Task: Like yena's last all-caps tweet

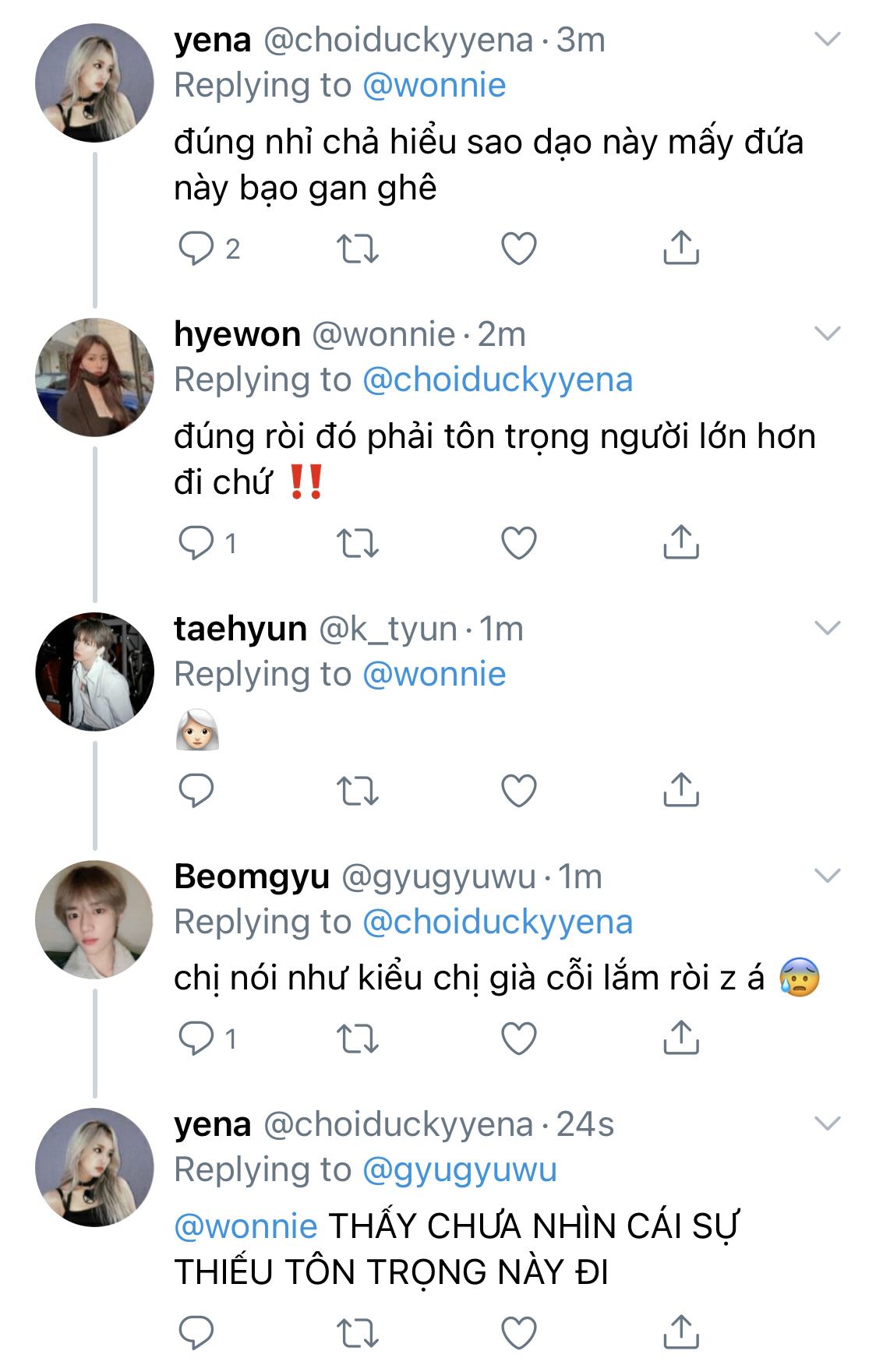Action: point(519,1332)
